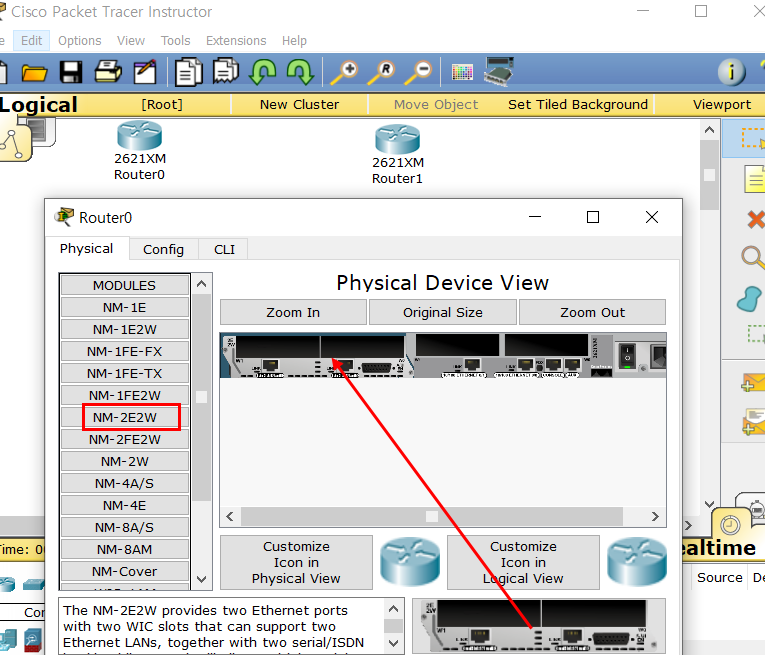The height and width of the screenshot is (655, 765).
Task: Select module NM-Cover
Action: (124, 571)
